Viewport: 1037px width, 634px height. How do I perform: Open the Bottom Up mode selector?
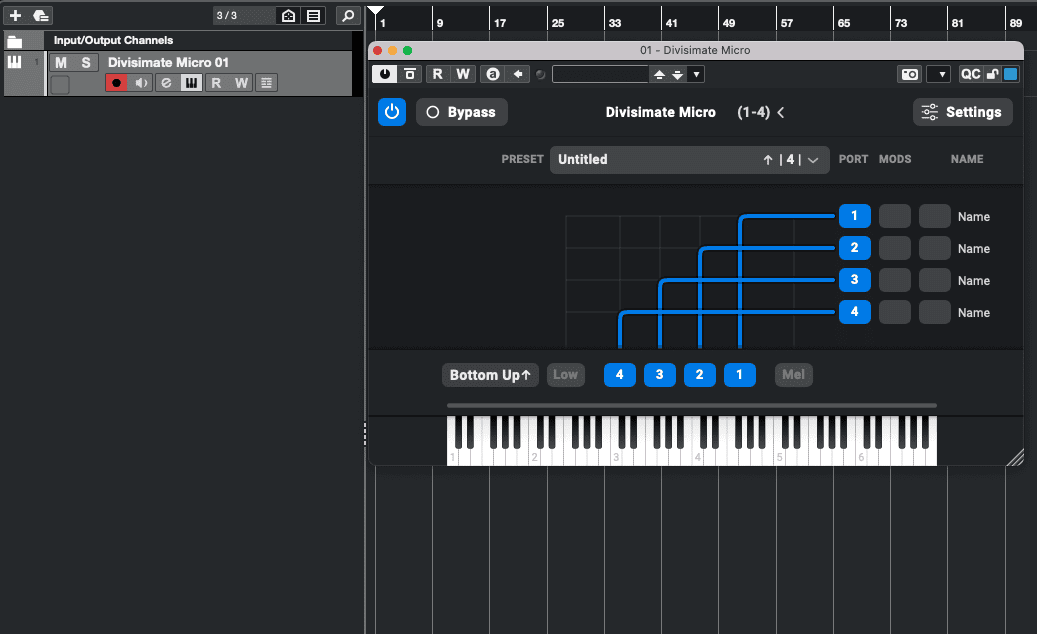point(490,375)
